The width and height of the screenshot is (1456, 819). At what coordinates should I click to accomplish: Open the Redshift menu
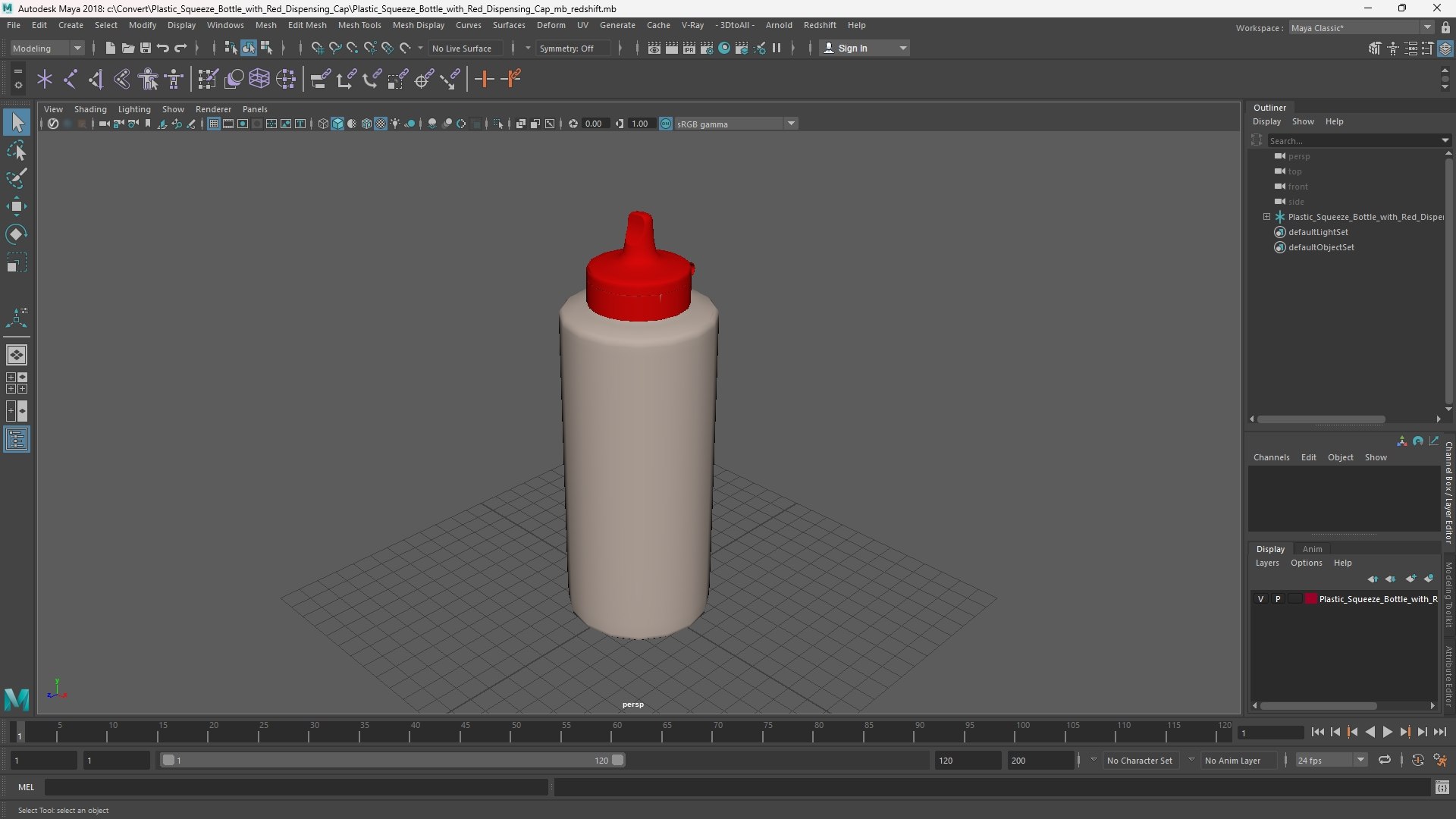(820, 25)
